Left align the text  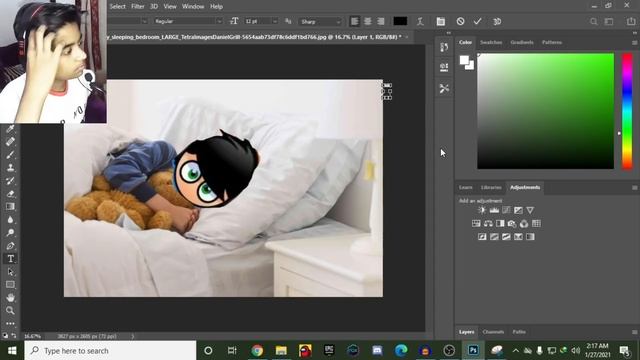355,21
